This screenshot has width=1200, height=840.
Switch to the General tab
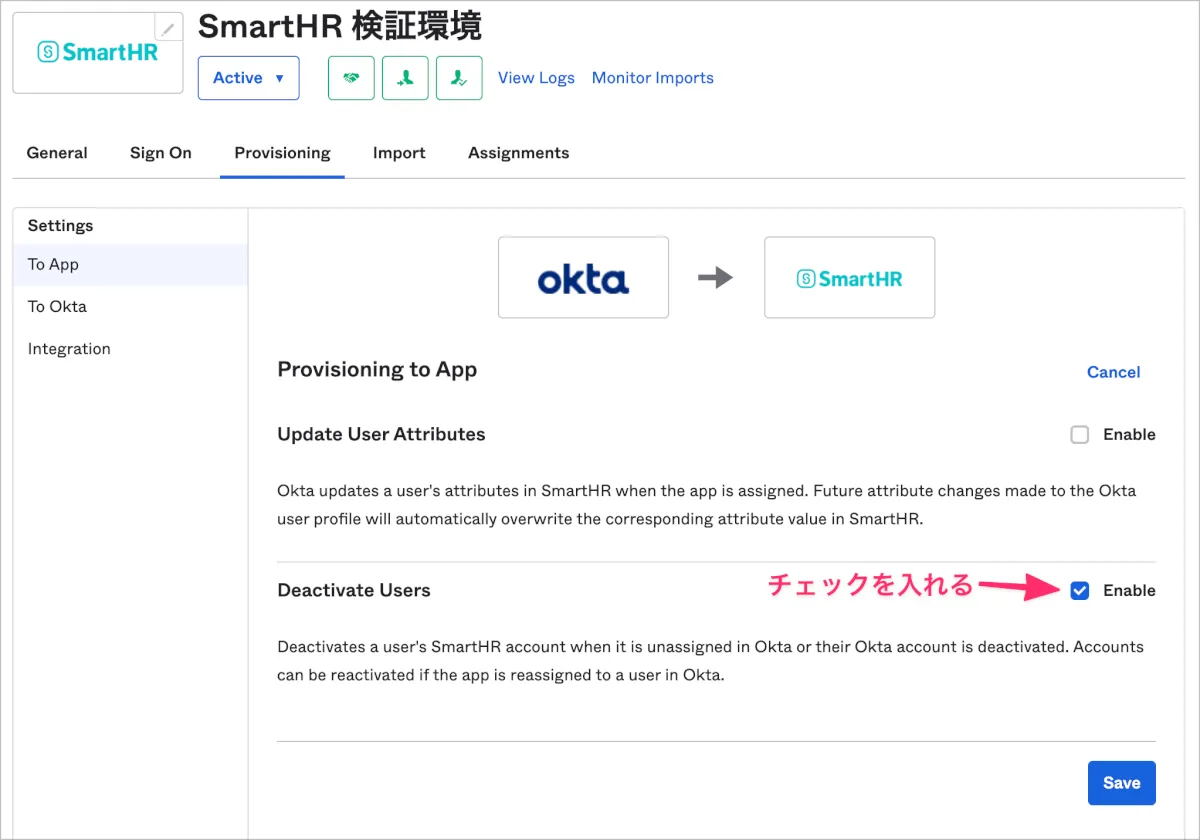coord(57,153)
